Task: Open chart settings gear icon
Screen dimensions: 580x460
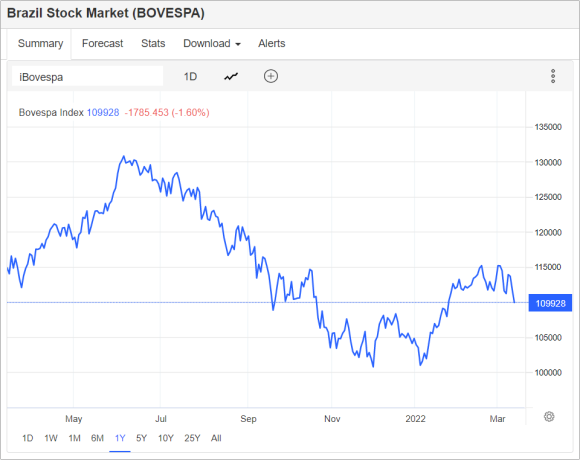Action: click(x=549, y=417)
